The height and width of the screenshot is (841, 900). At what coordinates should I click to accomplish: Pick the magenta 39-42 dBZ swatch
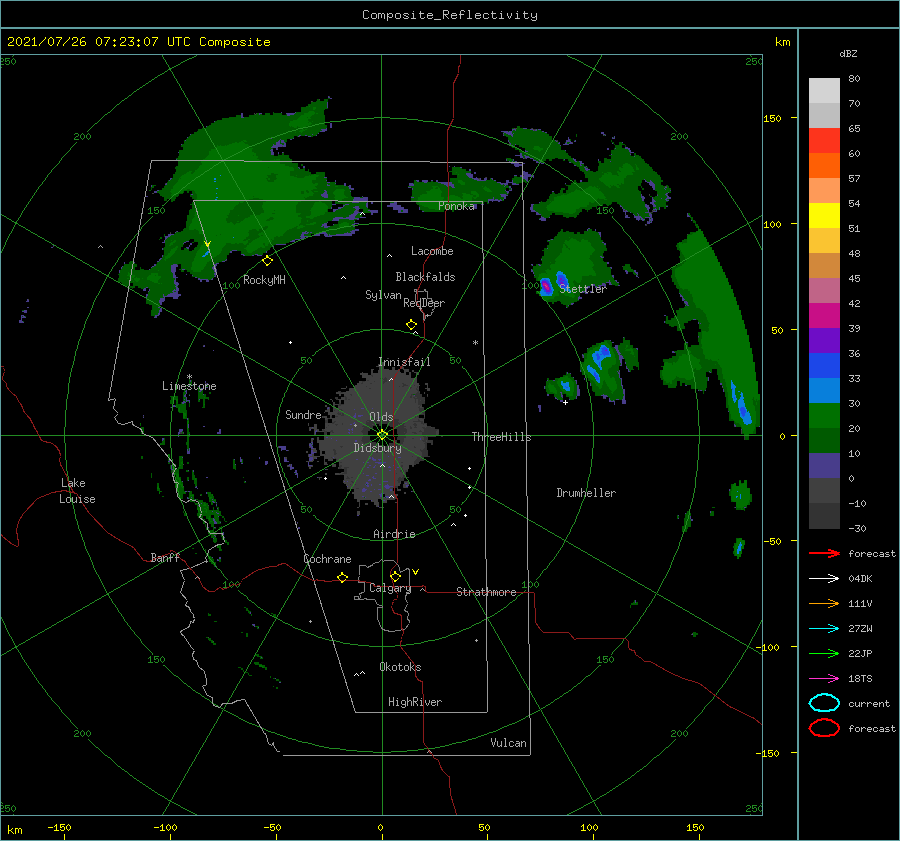[824, 316]
